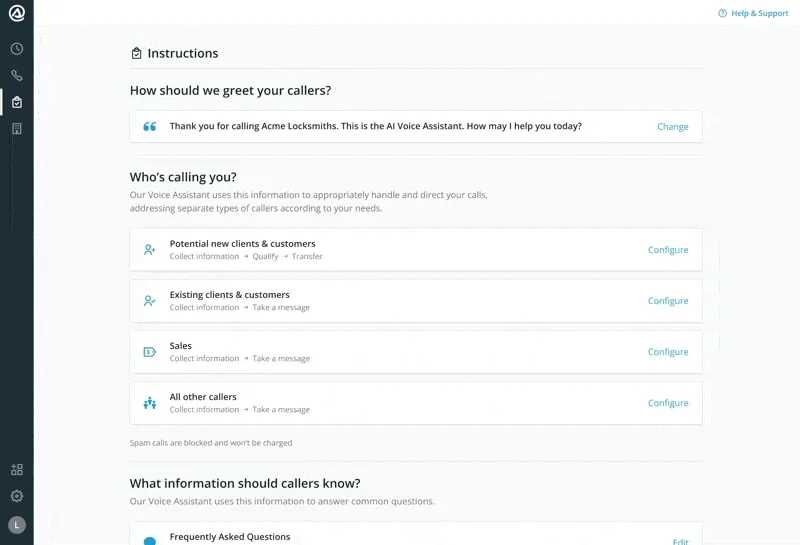Screen dimensions: 800x545
Task: Click Help & Support link
Action: 753,13
